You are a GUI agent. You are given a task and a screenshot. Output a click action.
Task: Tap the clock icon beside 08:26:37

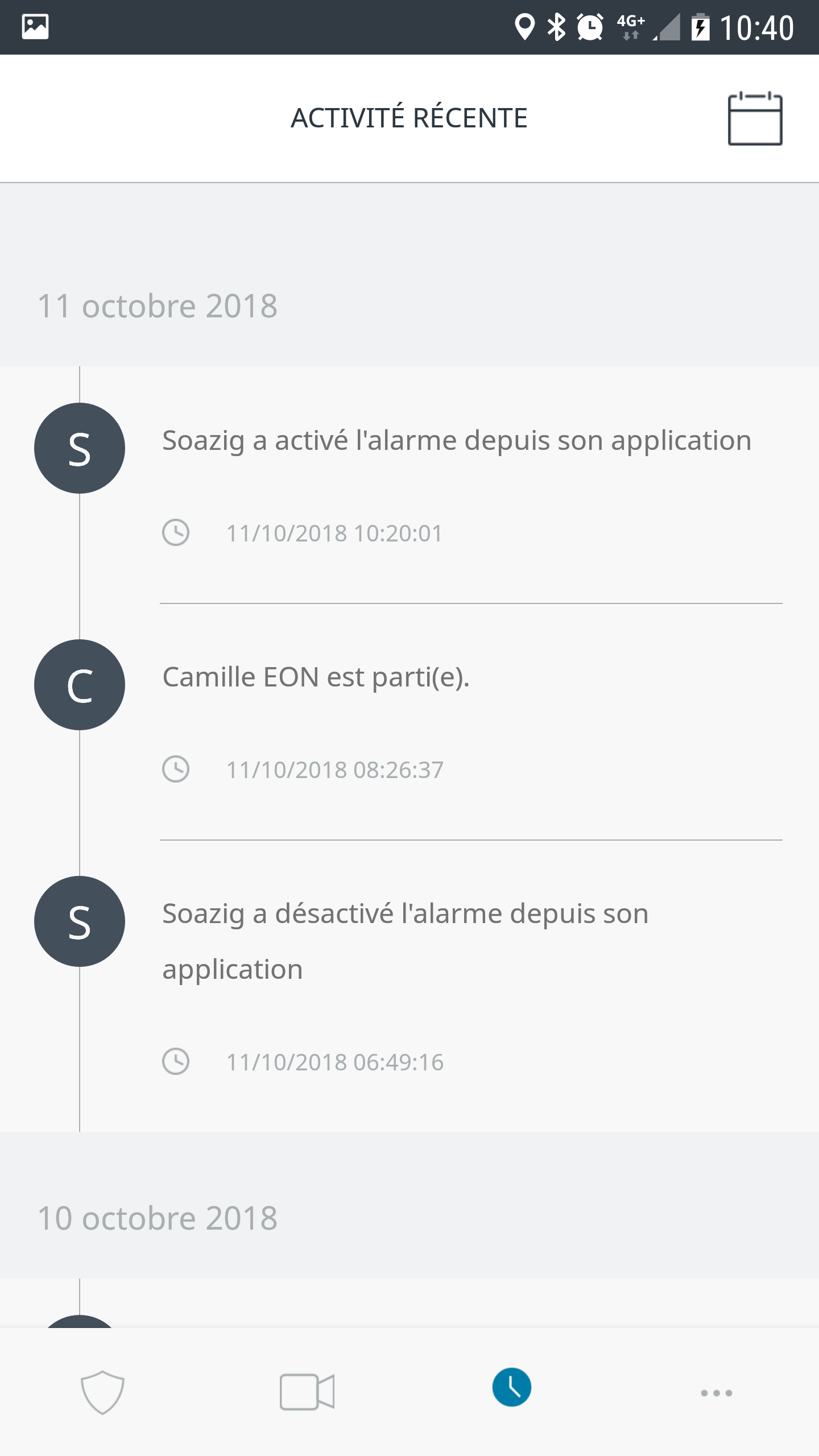point(176,770)
